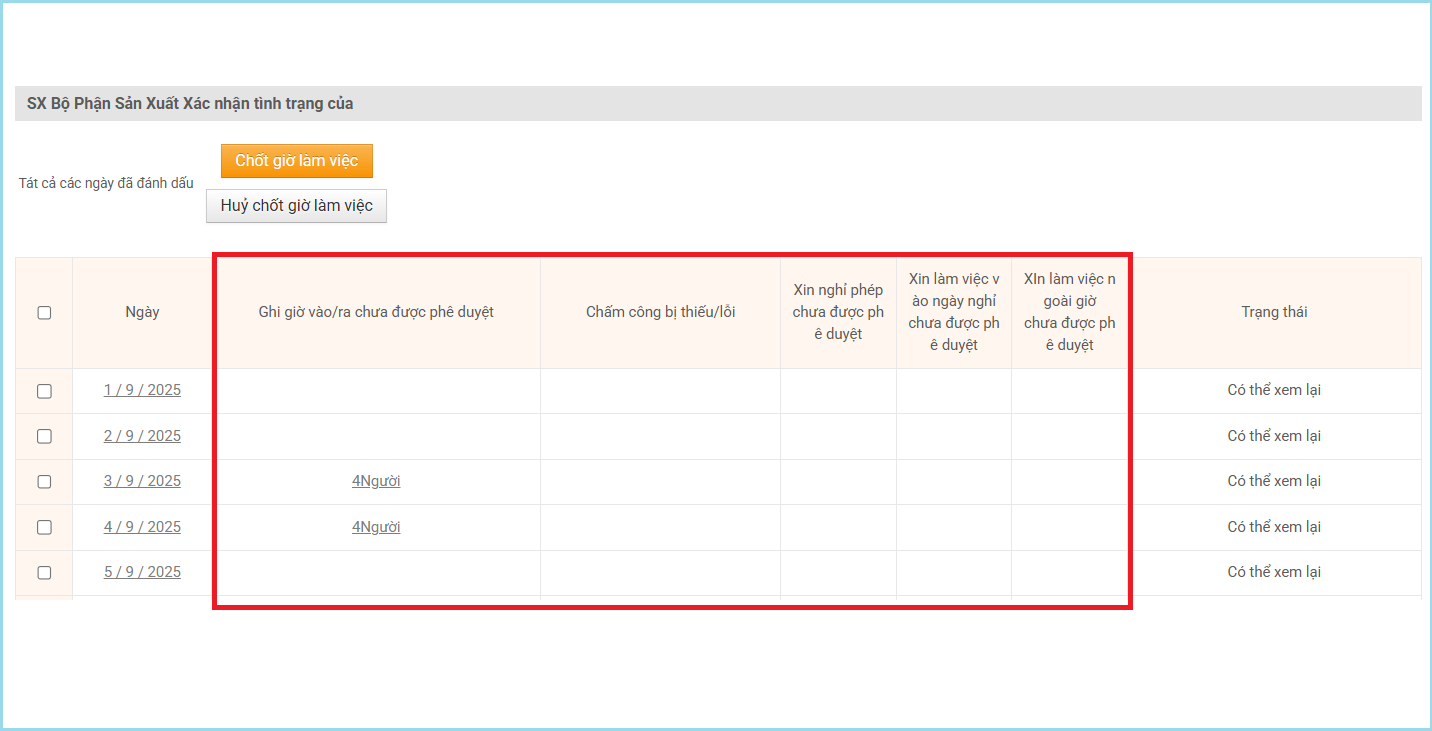
Task: Click Có thể xem lại status for 1 / 9 / 2025
Action: pyautogui.click(x=1274, y=390)
